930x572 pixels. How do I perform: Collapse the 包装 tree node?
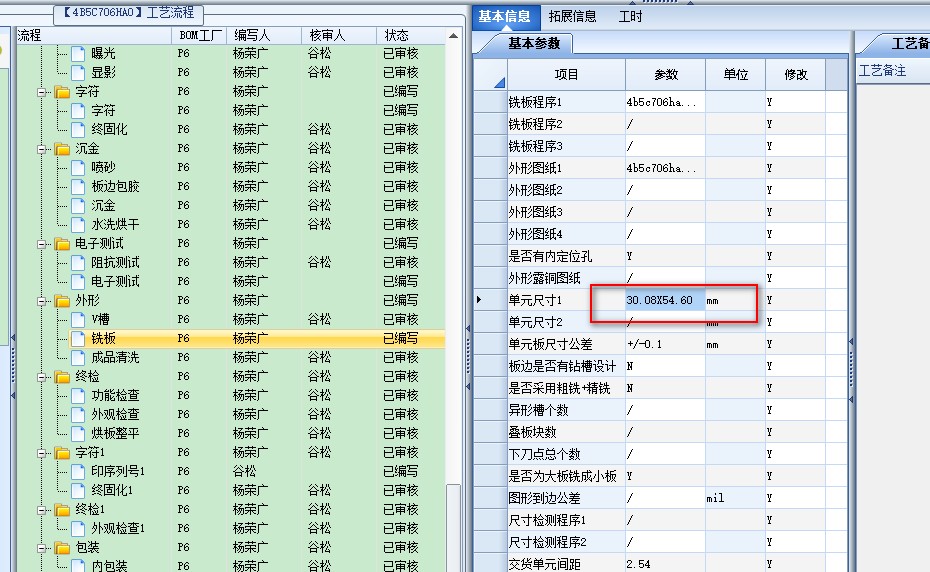(x=42, y=548)
